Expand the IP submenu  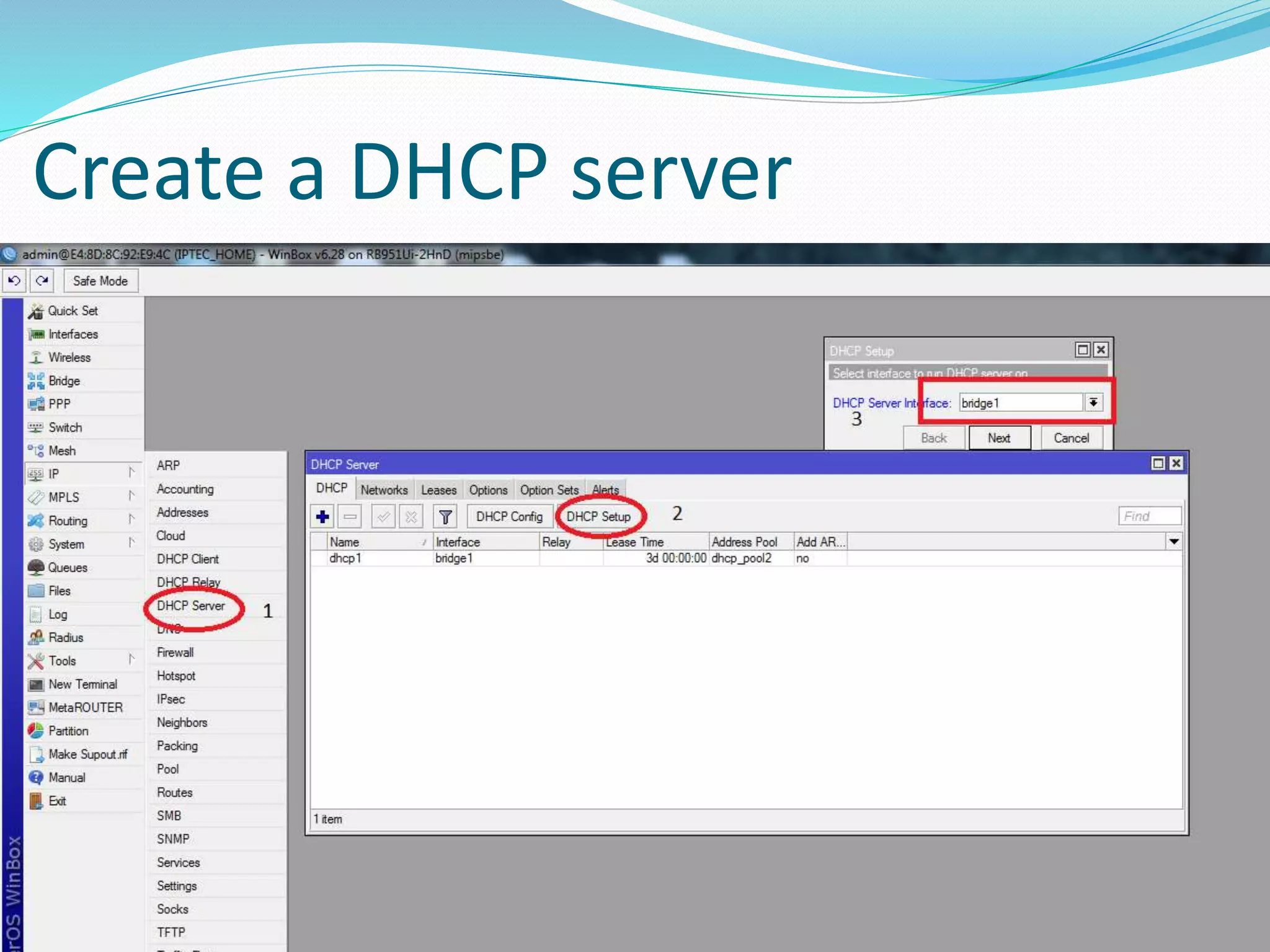tap(84, 474)
